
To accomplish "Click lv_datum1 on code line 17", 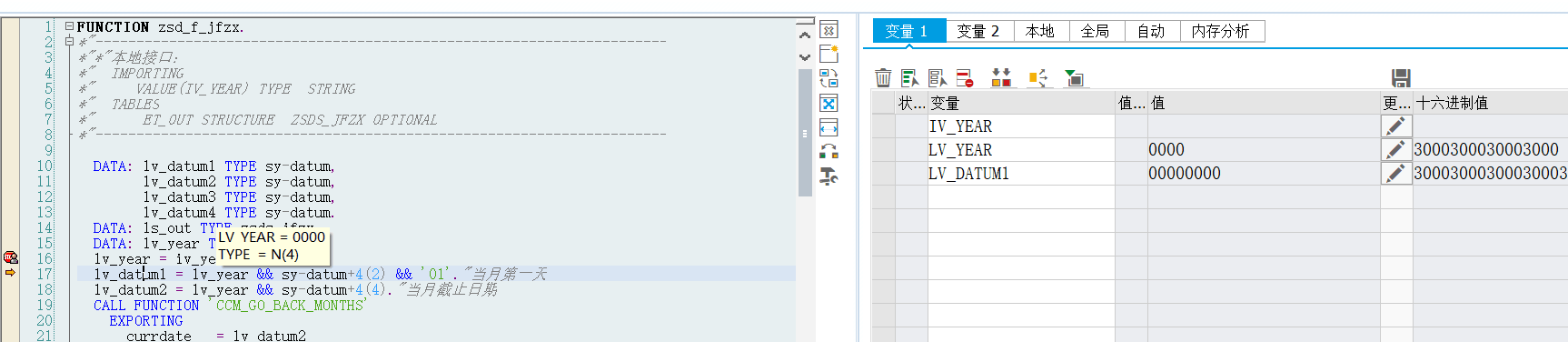I will click(130, 274).
